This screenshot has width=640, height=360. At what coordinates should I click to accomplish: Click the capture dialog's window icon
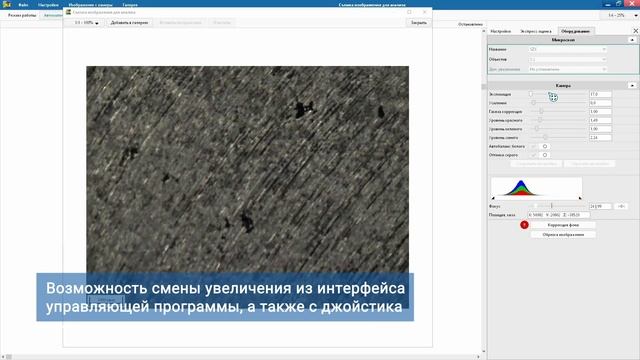pyautogui.click(x=68, y=12)
